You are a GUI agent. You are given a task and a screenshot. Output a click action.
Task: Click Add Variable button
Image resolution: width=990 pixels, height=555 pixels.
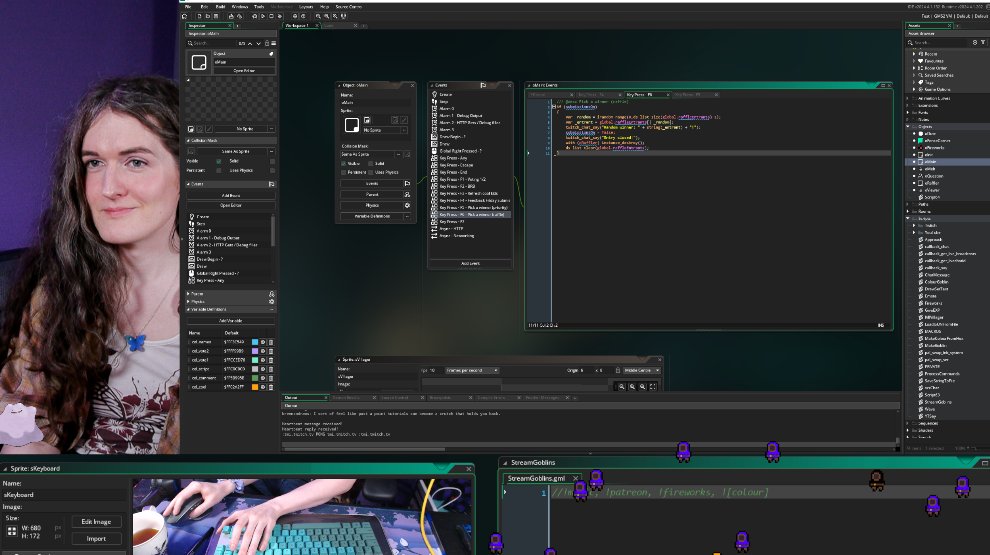230,321
